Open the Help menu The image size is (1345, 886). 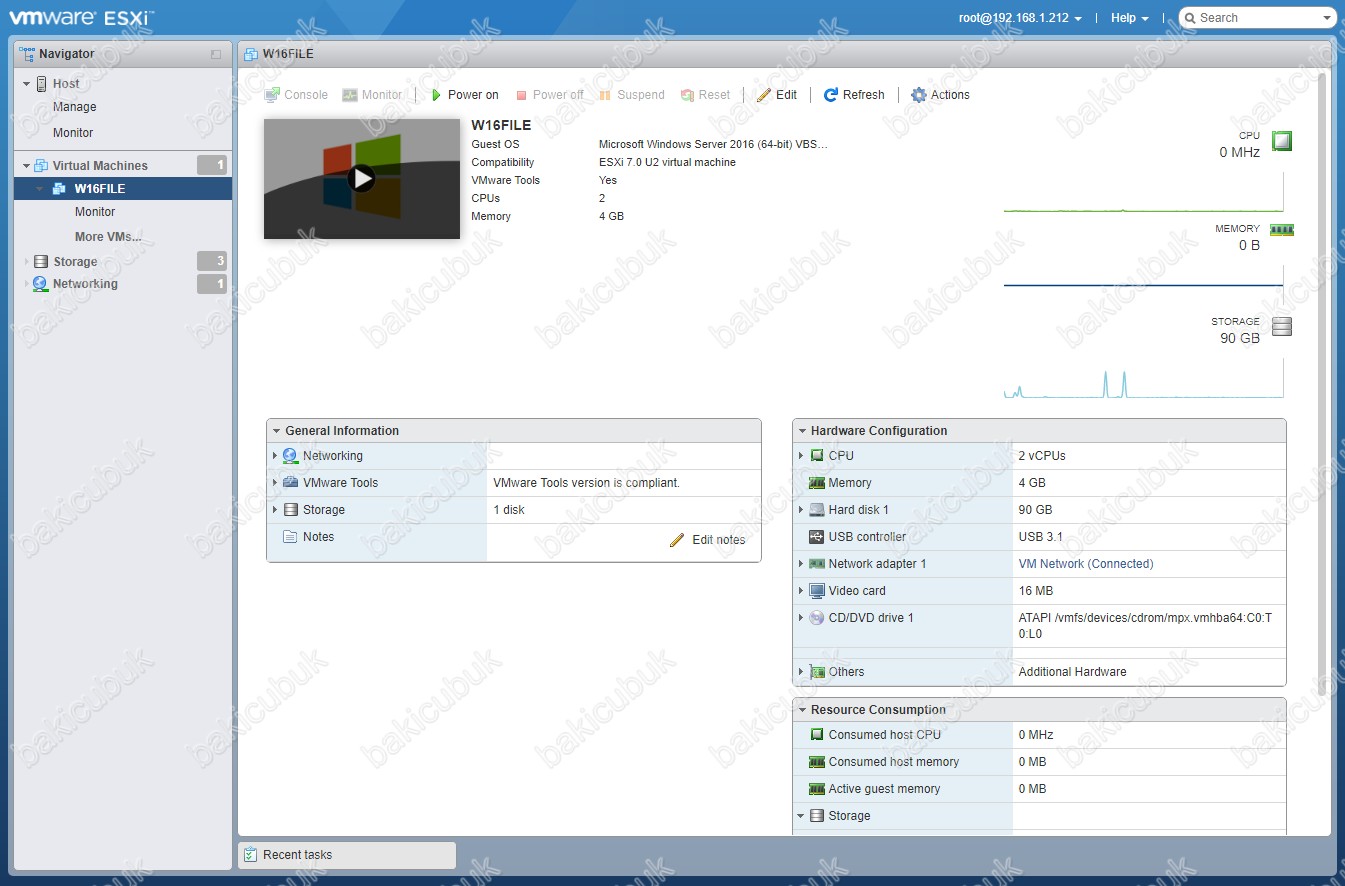pos(1130,18)
